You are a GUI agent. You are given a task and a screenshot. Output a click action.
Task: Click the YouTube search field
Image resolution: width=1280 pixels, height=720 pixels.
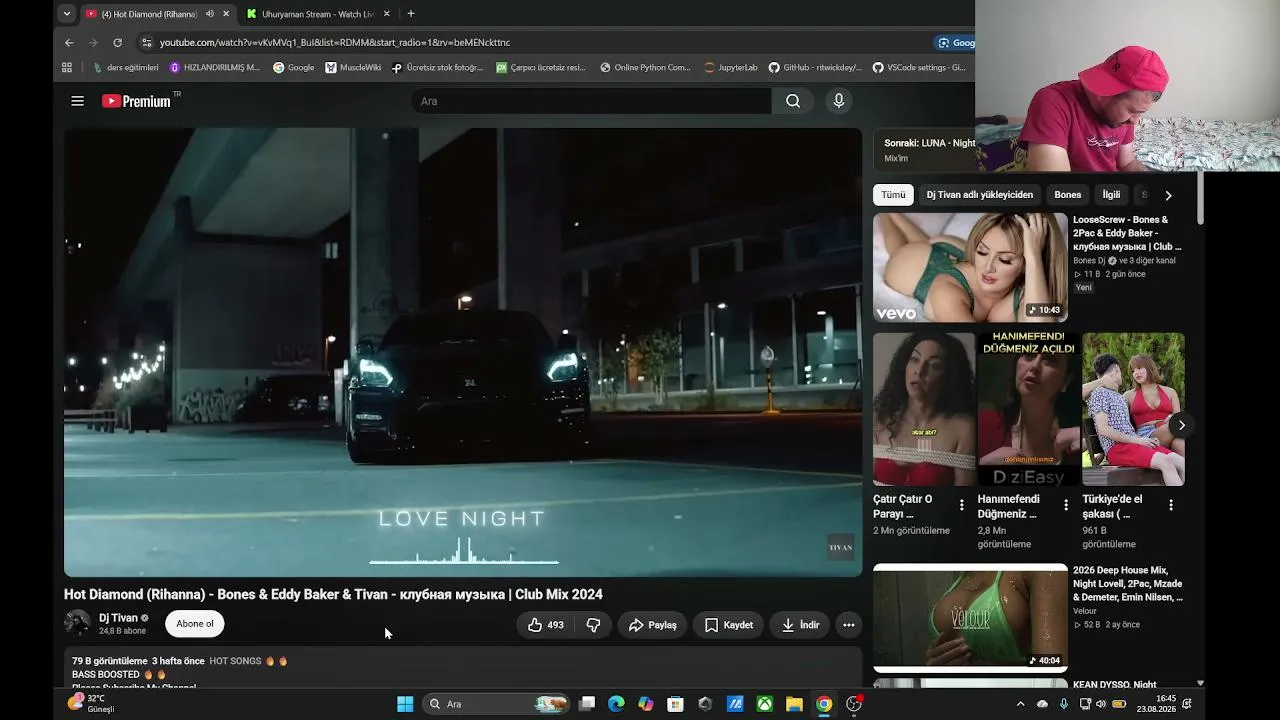[591, 101]
